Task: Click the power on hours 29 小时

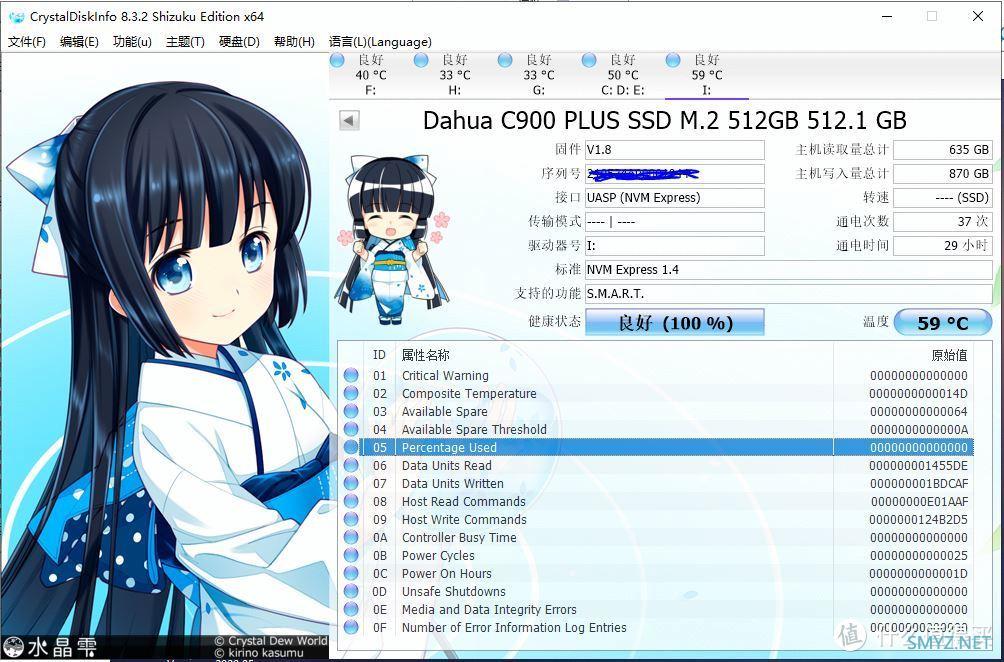Action: [x=943, y=246]
